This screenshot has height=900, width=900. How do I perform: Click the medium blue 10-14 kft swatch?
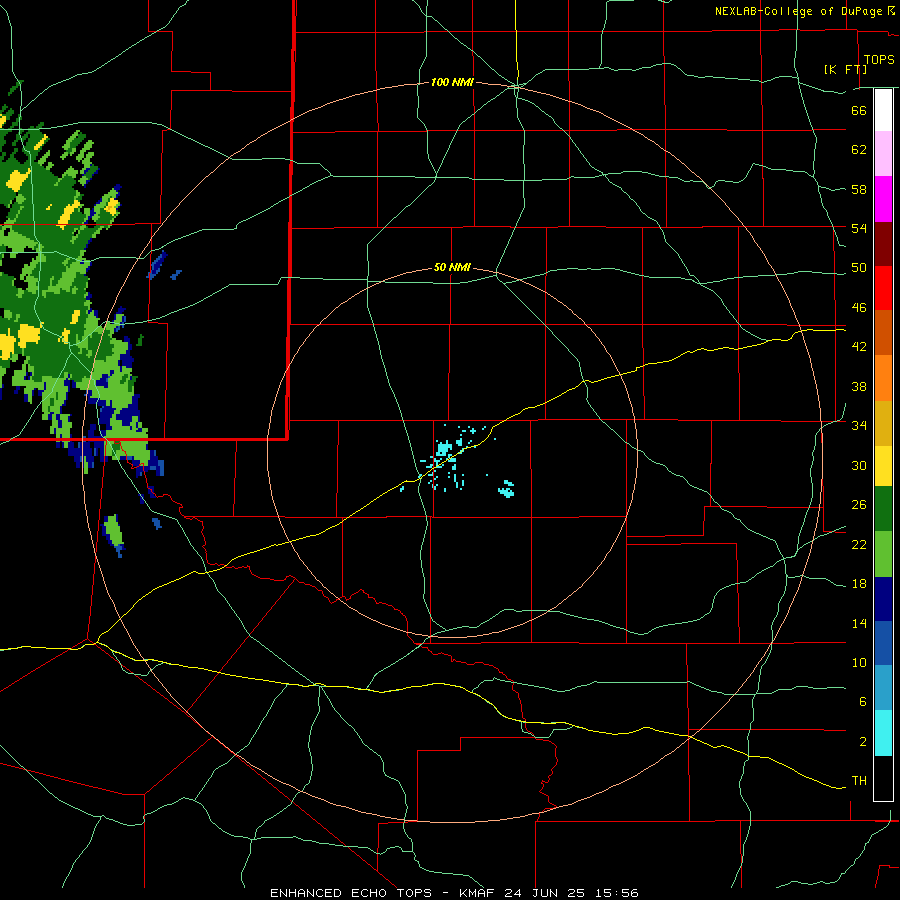pos(883,643)
